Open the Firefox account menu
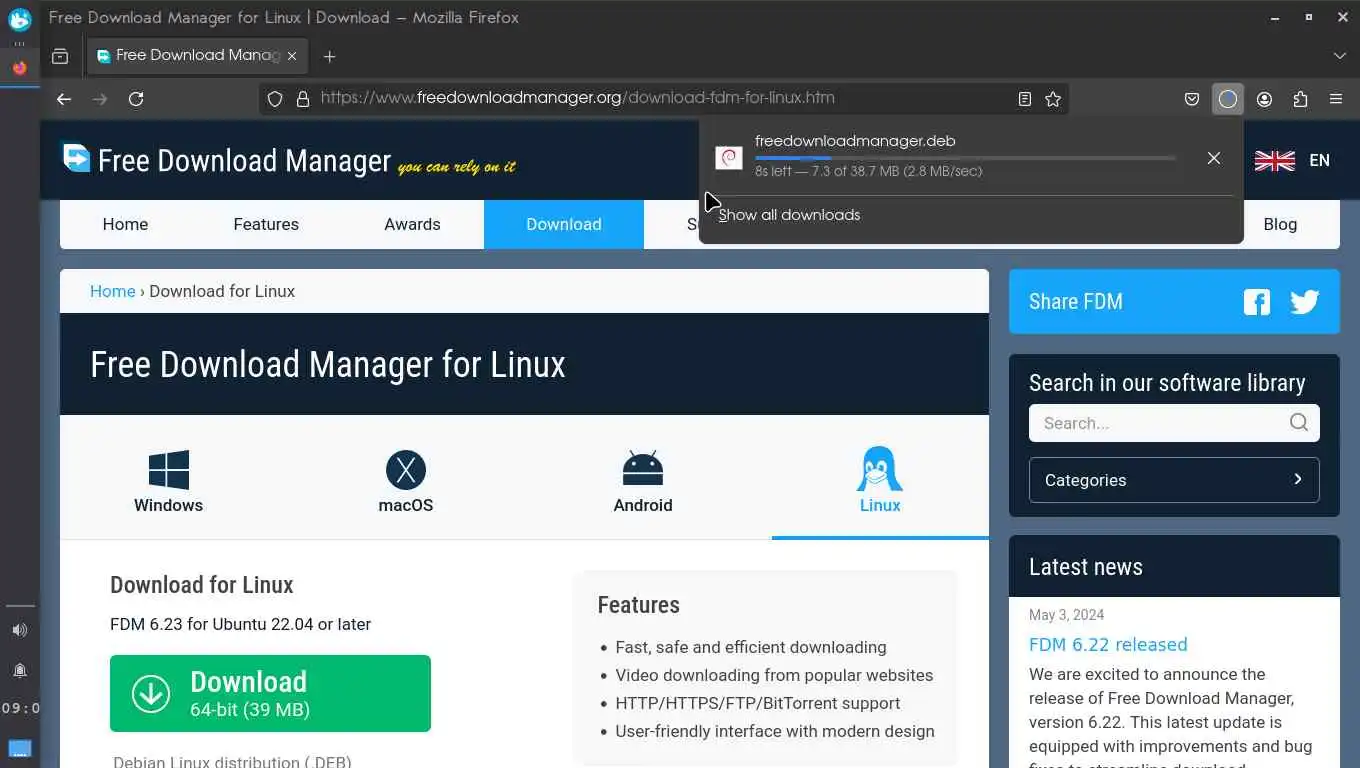Screen dimensions: 1360x768 tap(1264, 99)
